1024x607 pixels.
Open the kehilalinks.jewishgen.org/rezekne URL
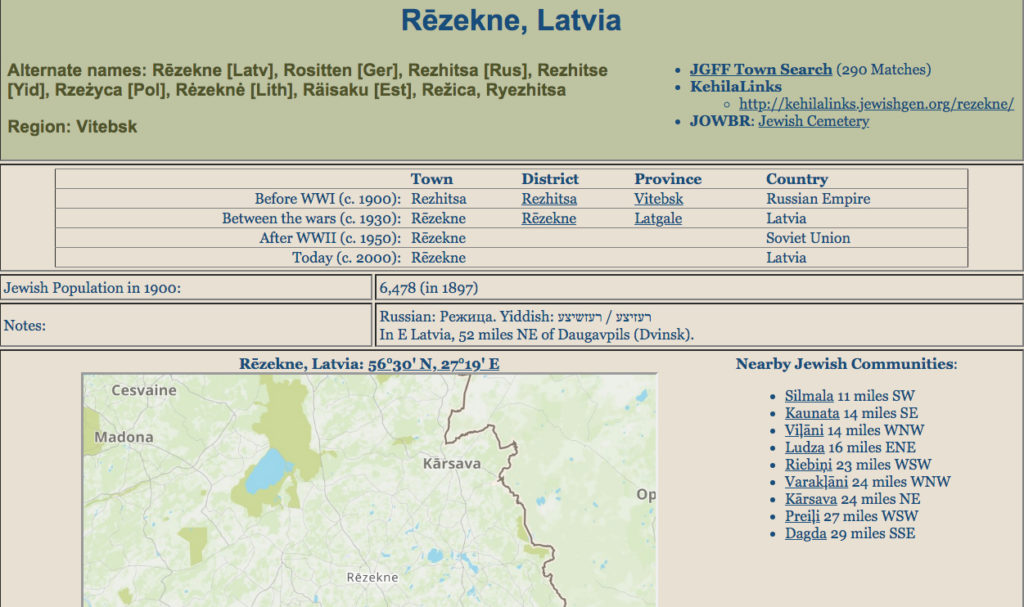tap(876, 104)
